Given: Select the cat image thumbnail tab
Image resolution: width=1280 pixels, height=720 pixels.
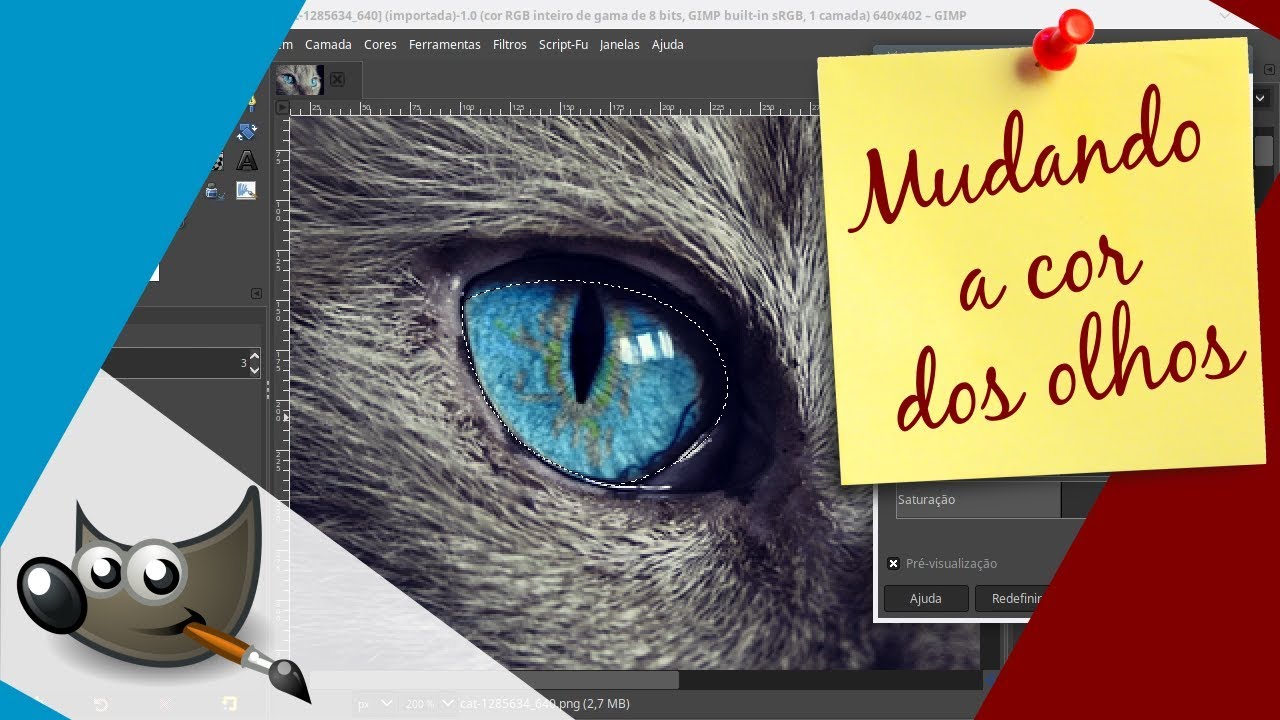Looking at the screenshot, I should pos(300,79).
